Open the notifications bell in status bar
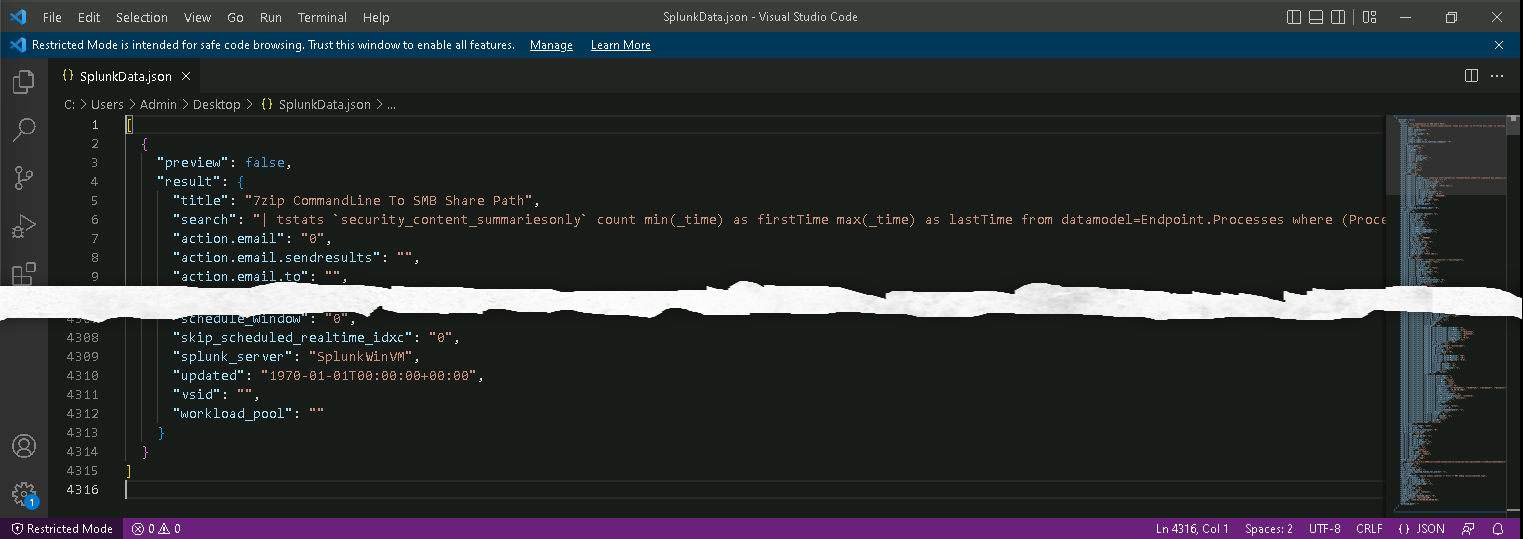Viewport: 1523px width, 539px height. coord(1498,529)
